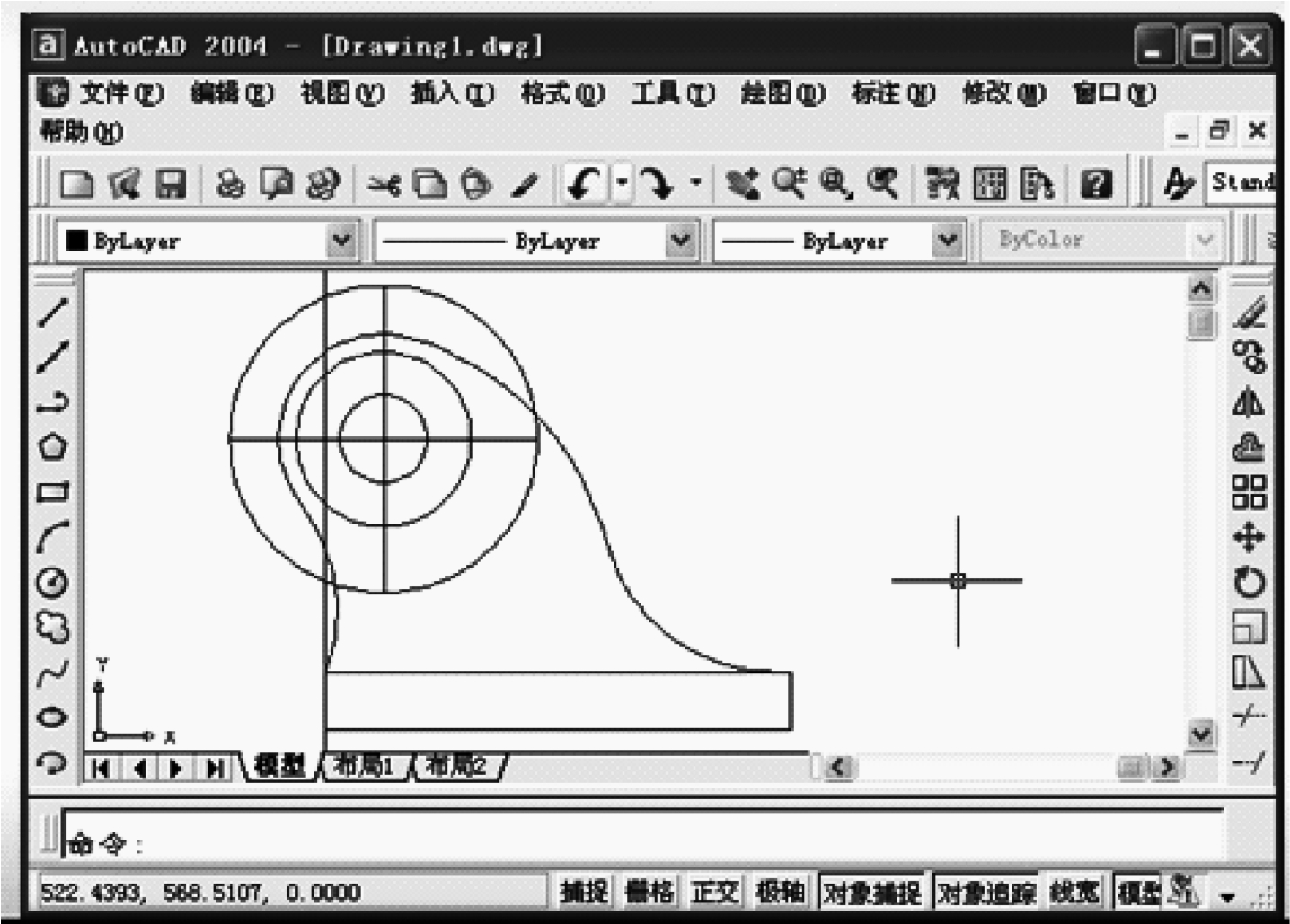Select the Line tool in draw toolbar
1290x924 pixels.
click(53, 312)
